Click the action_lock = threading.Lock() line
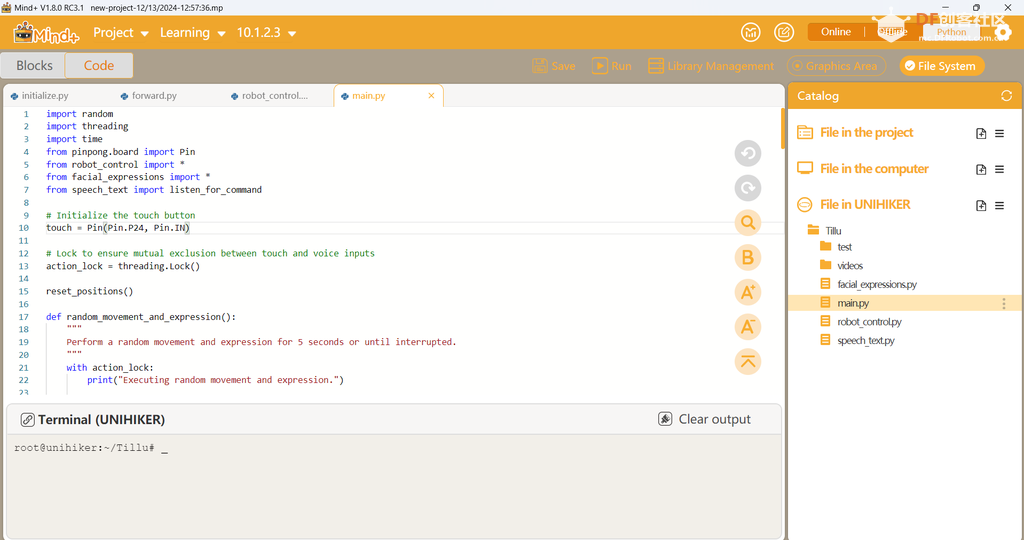Viewport: 1024px width, 540px height. 123,266
